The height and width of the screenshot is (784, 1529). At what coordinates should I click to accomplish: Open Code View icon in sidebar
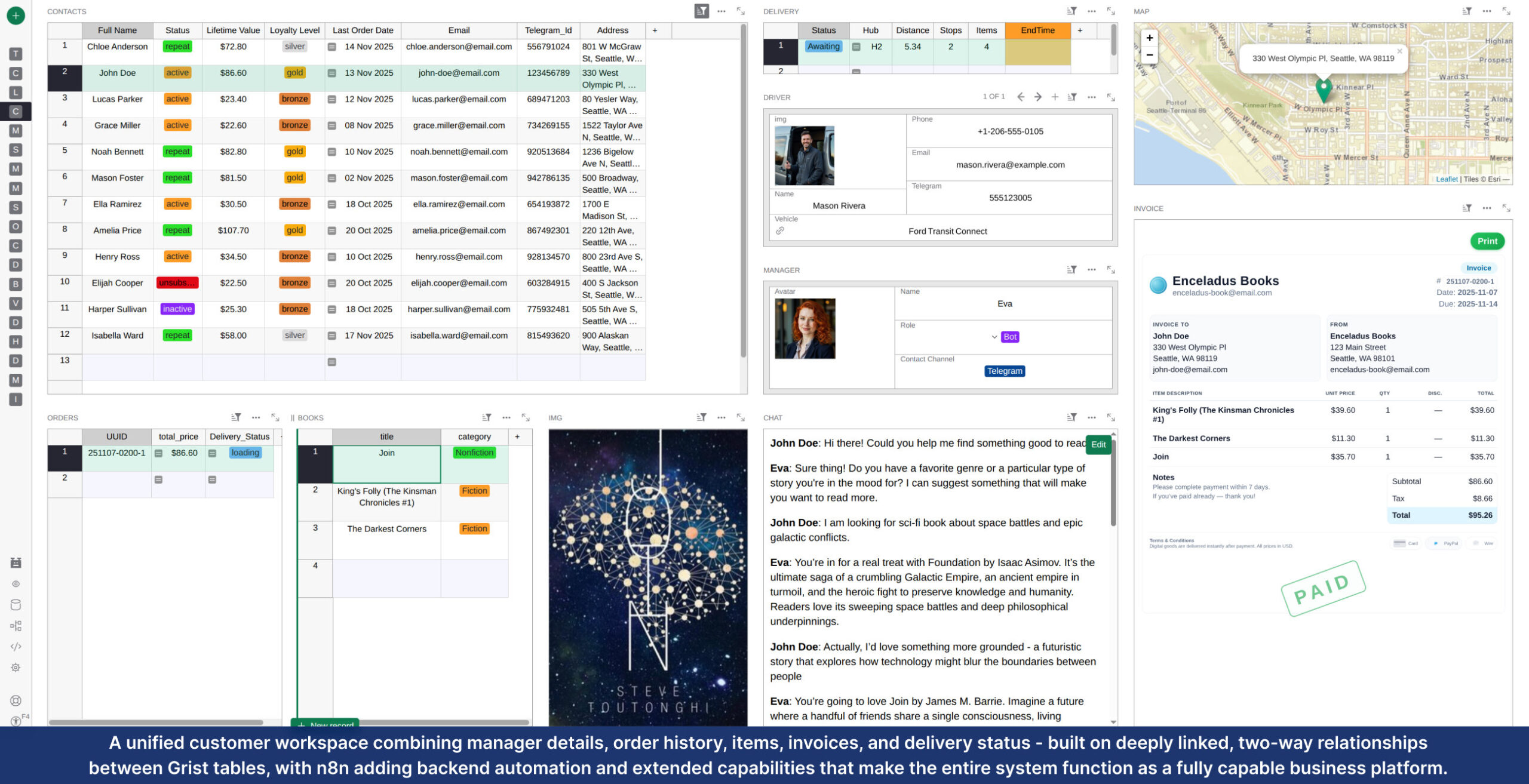16,646
